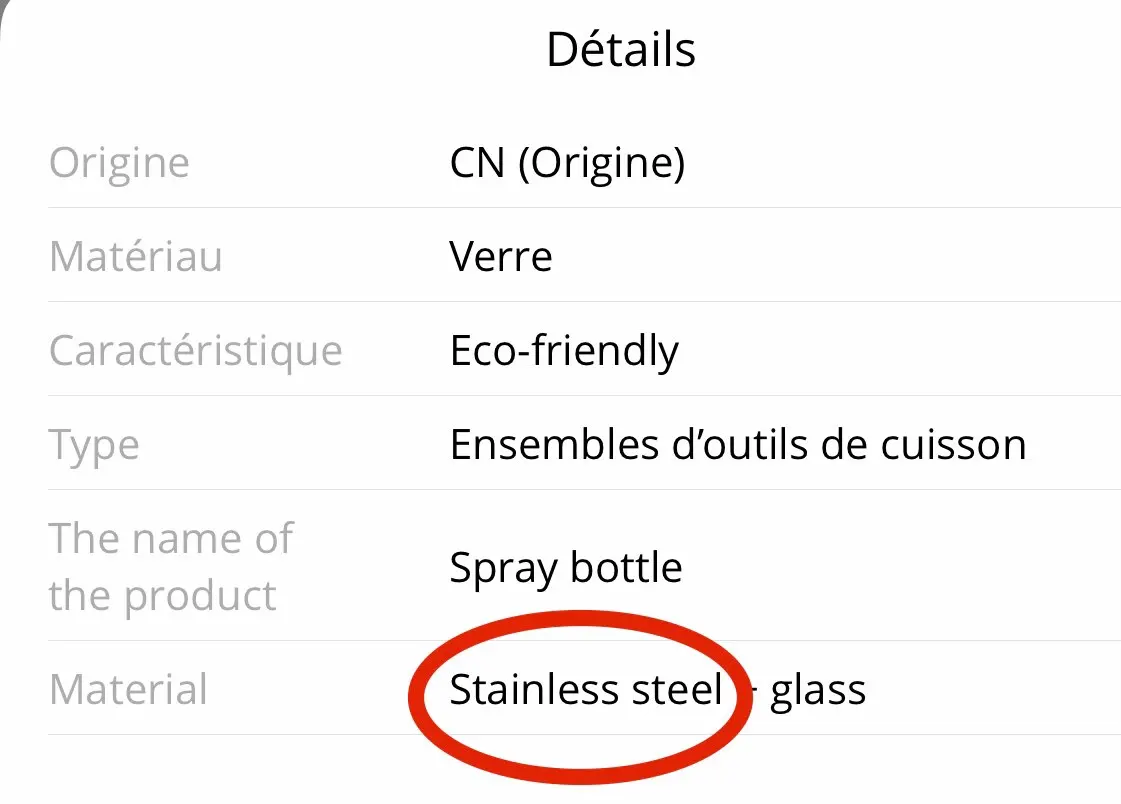Image resolution: width=1121 pixels, height=804 pixels.
Task: Click the word glass
Action: click(818, 690)
